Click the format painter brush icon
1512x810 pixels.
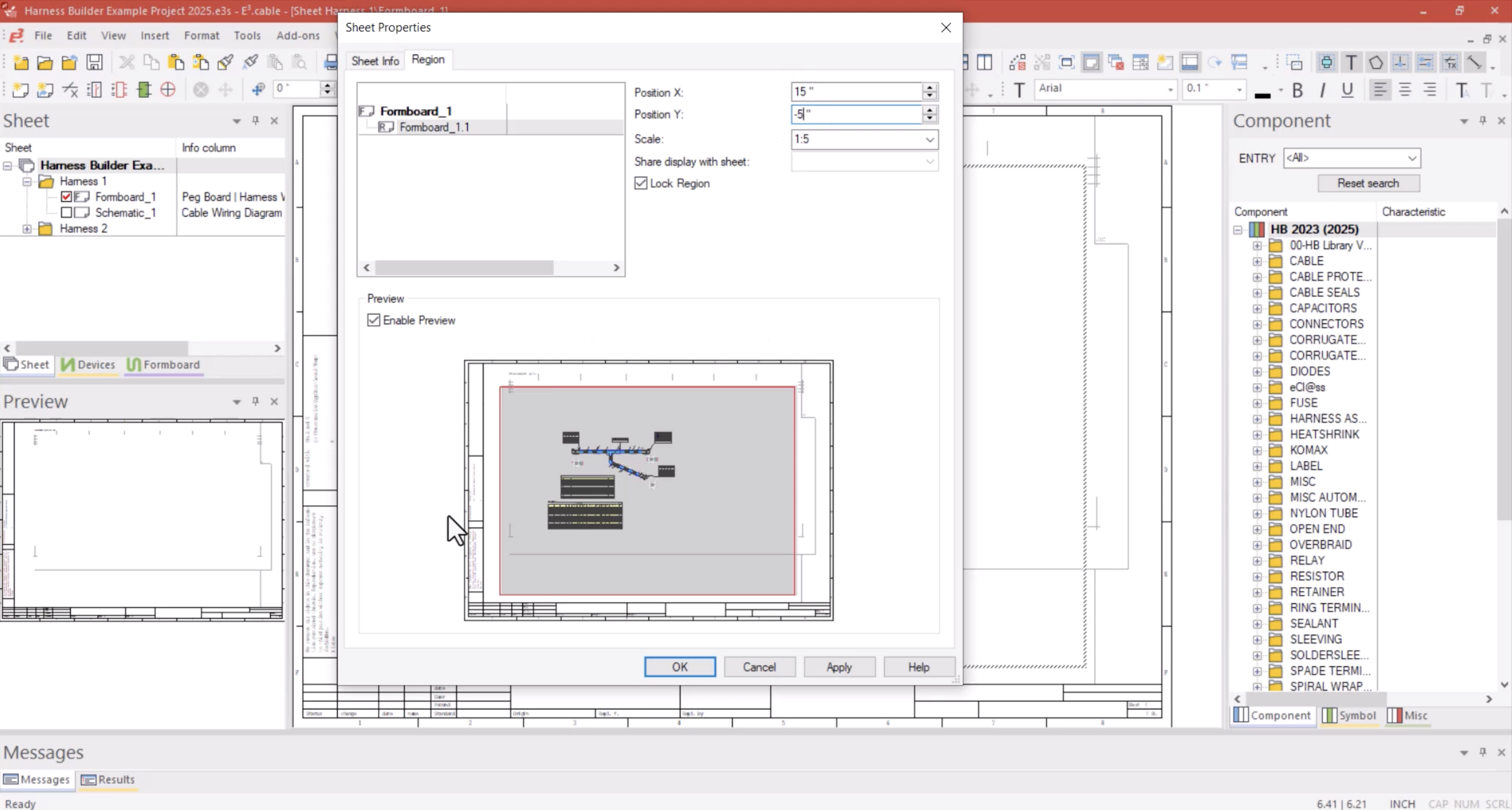[x=225, y=62]
